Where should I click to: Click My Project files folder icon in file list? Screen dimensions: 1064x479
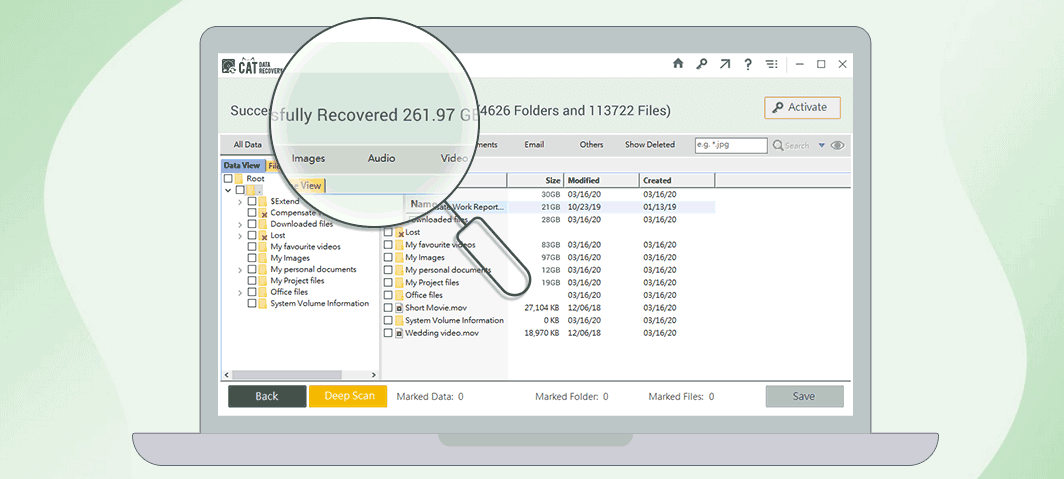tap(399, 282)
